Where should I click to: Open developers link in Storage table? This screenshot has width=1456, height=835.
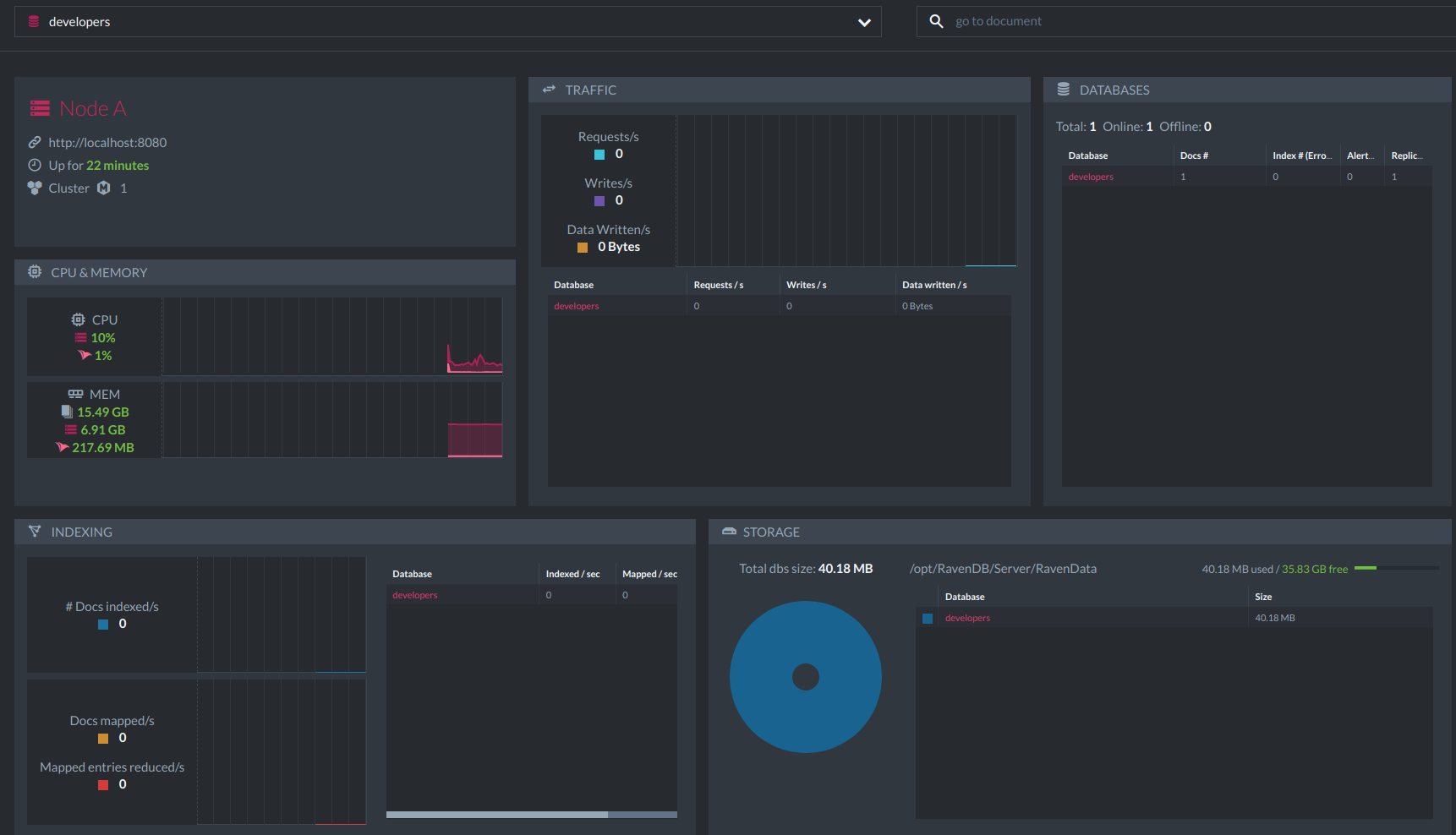[967, 618]
